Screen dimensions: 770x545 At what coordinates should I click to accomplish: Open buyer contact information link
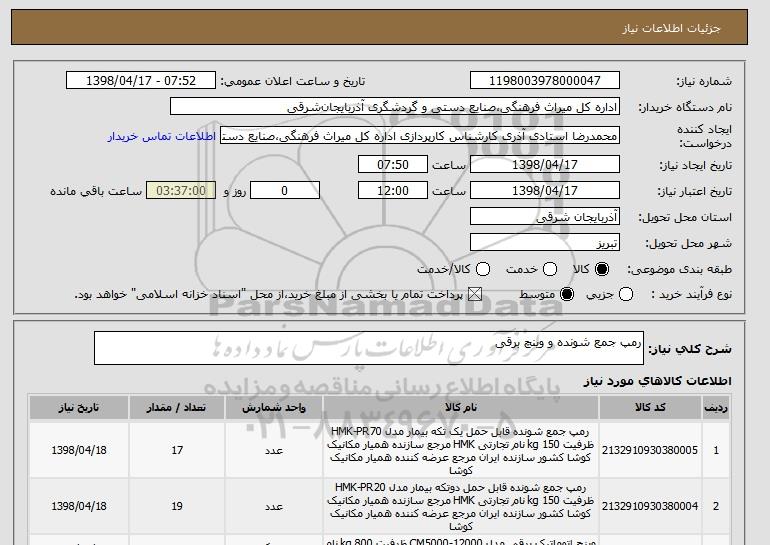pyautogui.click(x=162, y=136)
